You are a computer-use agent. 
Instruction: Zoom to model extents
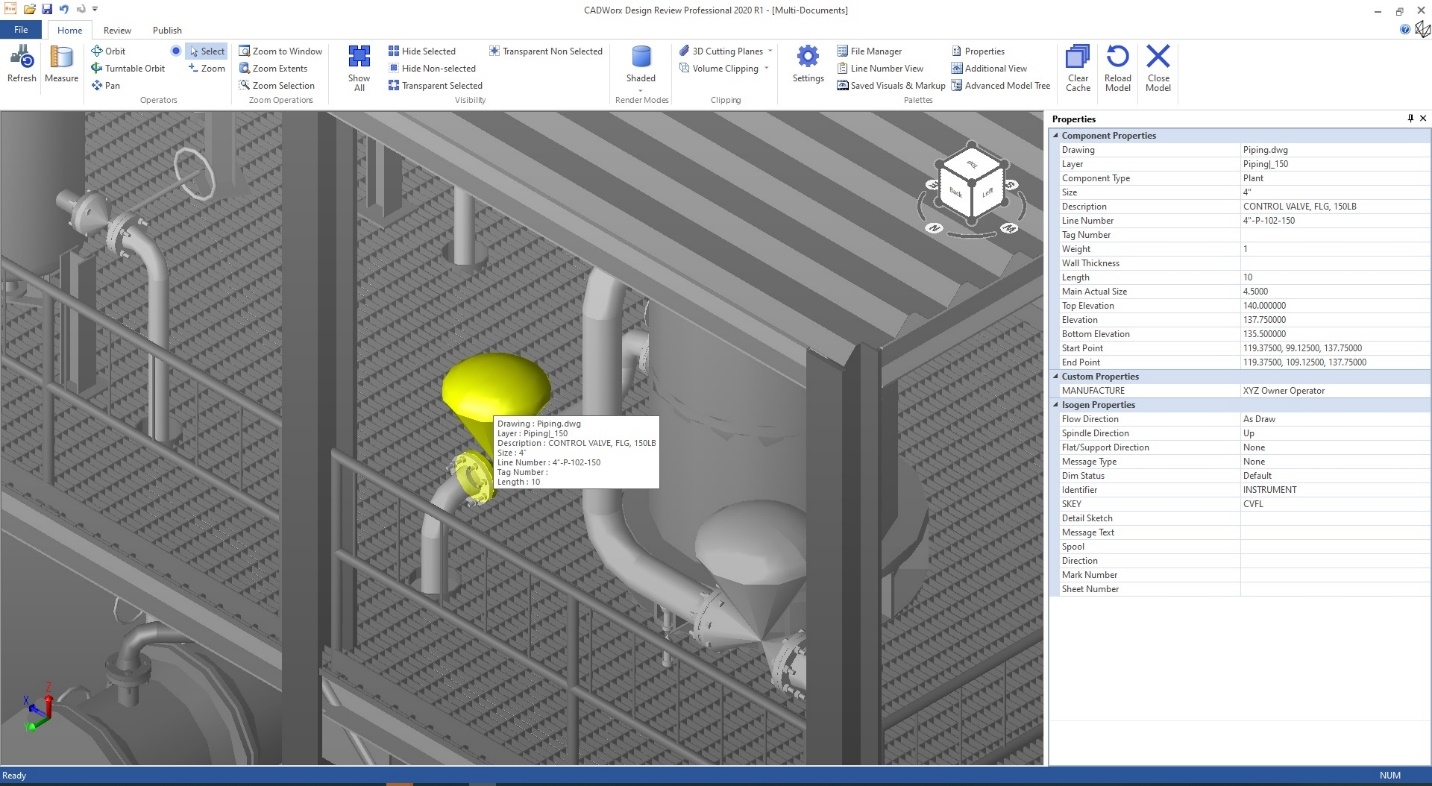pos(273,68)
